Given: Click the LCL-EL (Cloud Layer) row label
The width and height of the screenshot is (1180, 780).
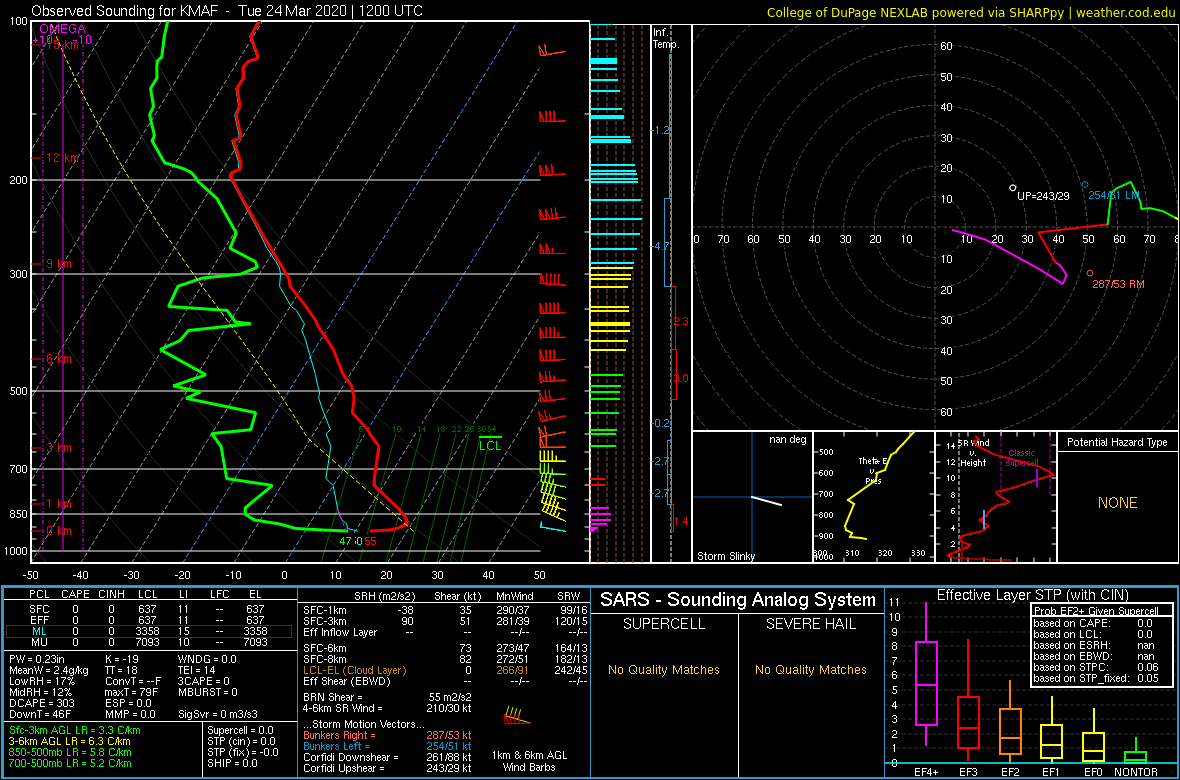Looking at the screenshot, I should pos(354,669).
